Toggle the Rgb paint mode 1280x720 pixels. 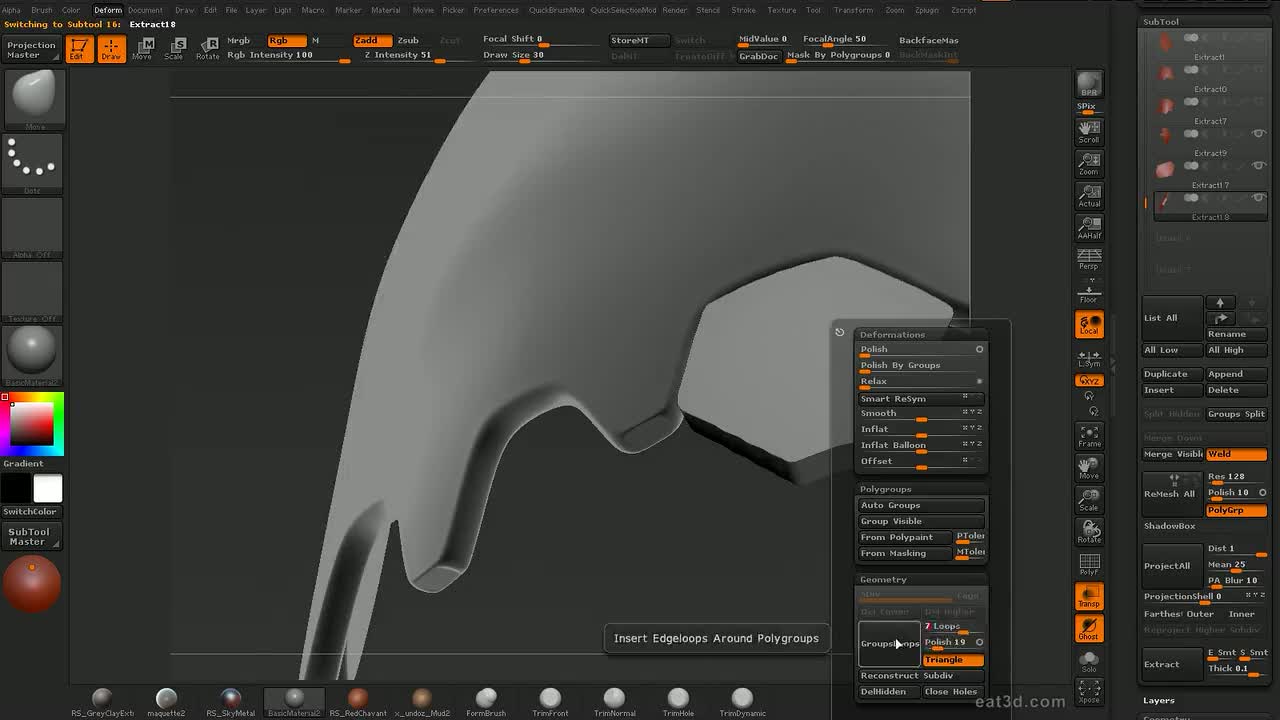tap(286, 40)
